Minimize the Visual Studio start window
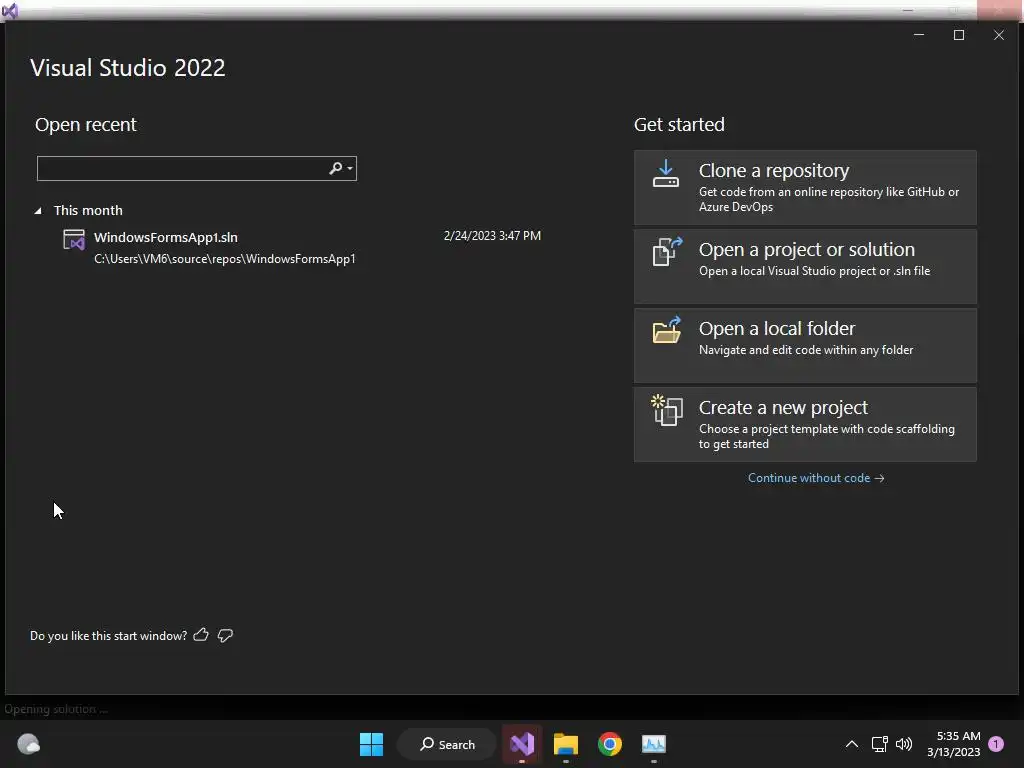This screenshot has height=768, width=1024. [919, 35]
